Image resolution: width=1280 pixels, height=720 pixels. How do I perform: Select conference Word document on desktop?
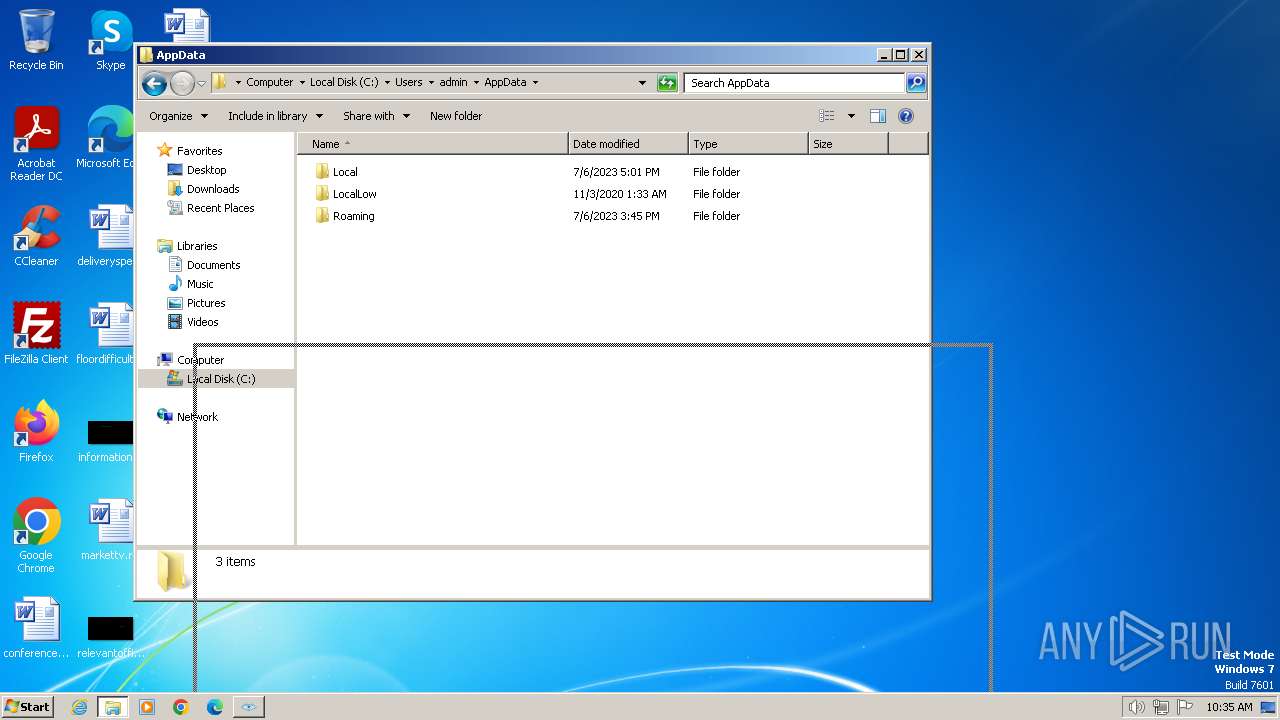pos(36,628)
